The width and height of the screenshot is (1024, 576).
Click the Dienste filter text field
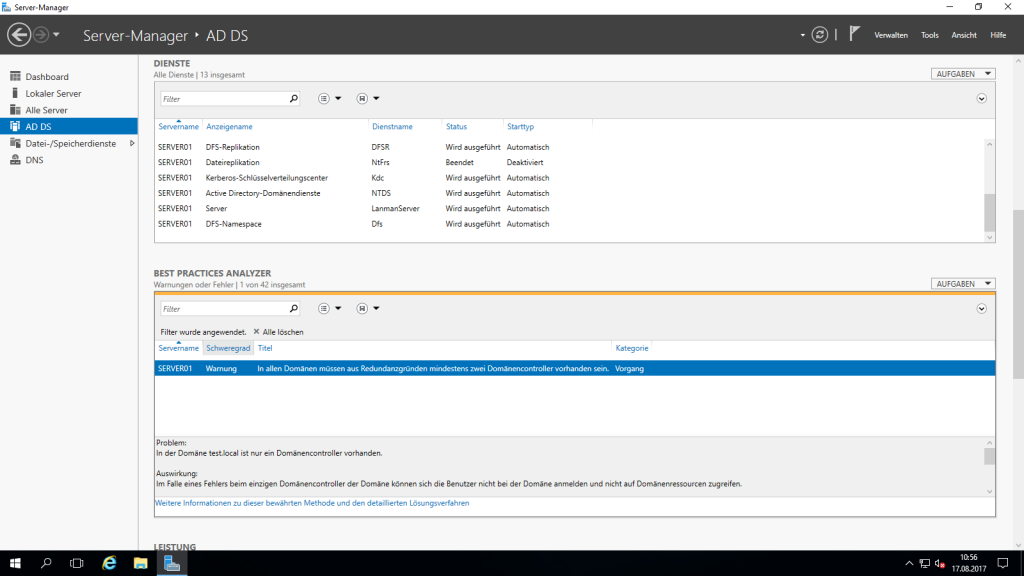[x=224, y=99]
